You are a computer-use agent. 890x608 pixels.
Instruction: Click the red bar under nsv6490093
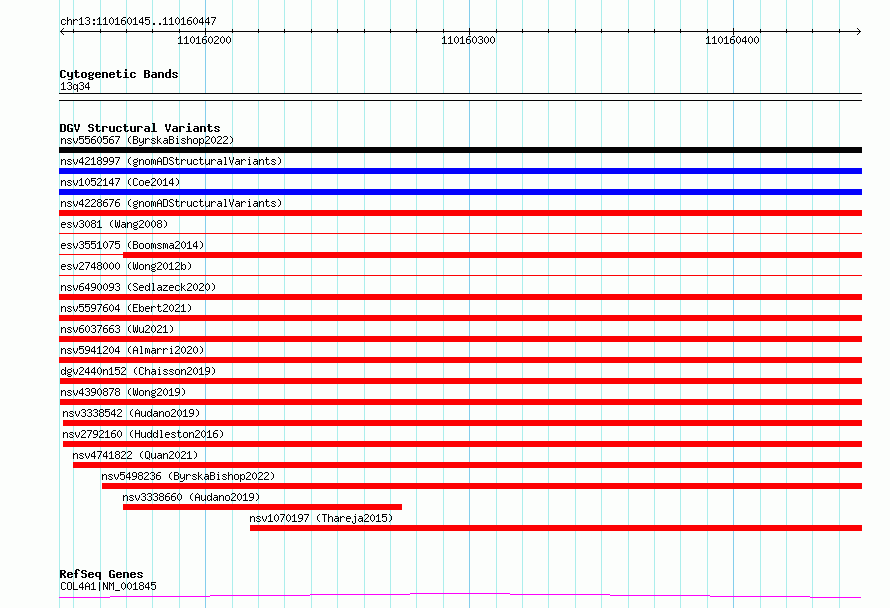point(460,297)
